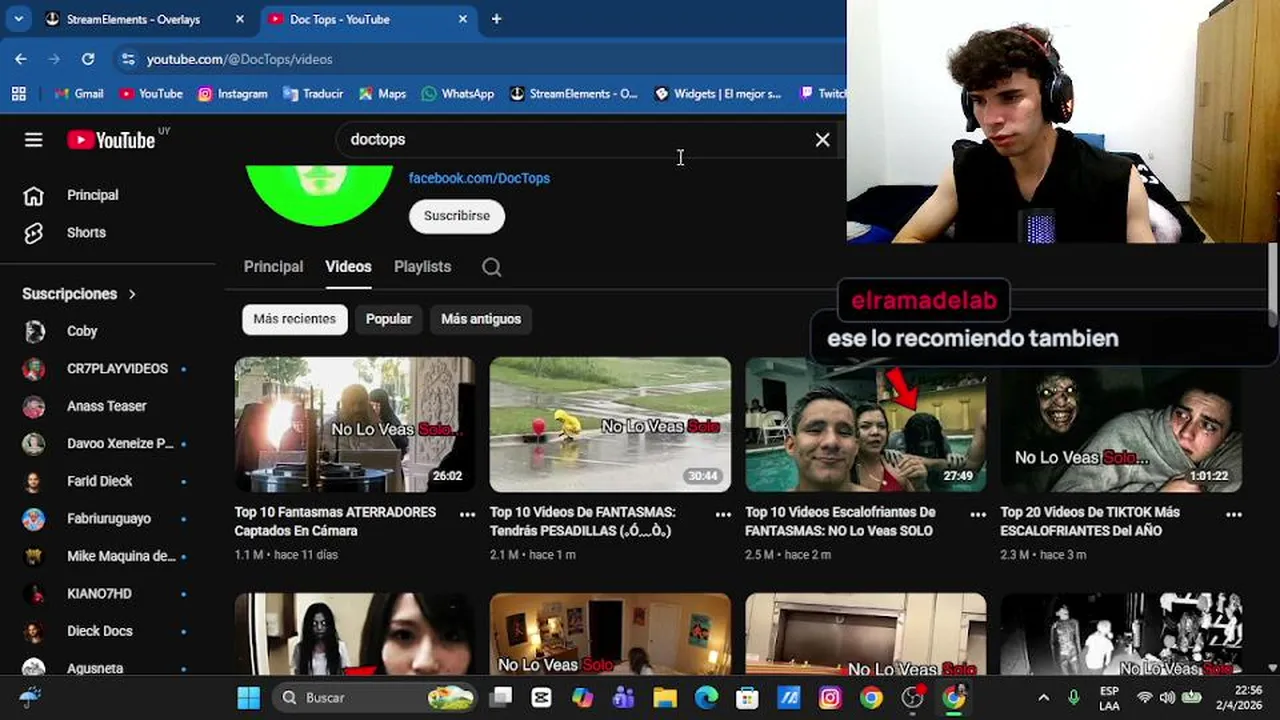
Task: Open the YouTube bookmark
Action: pos(151,93)
